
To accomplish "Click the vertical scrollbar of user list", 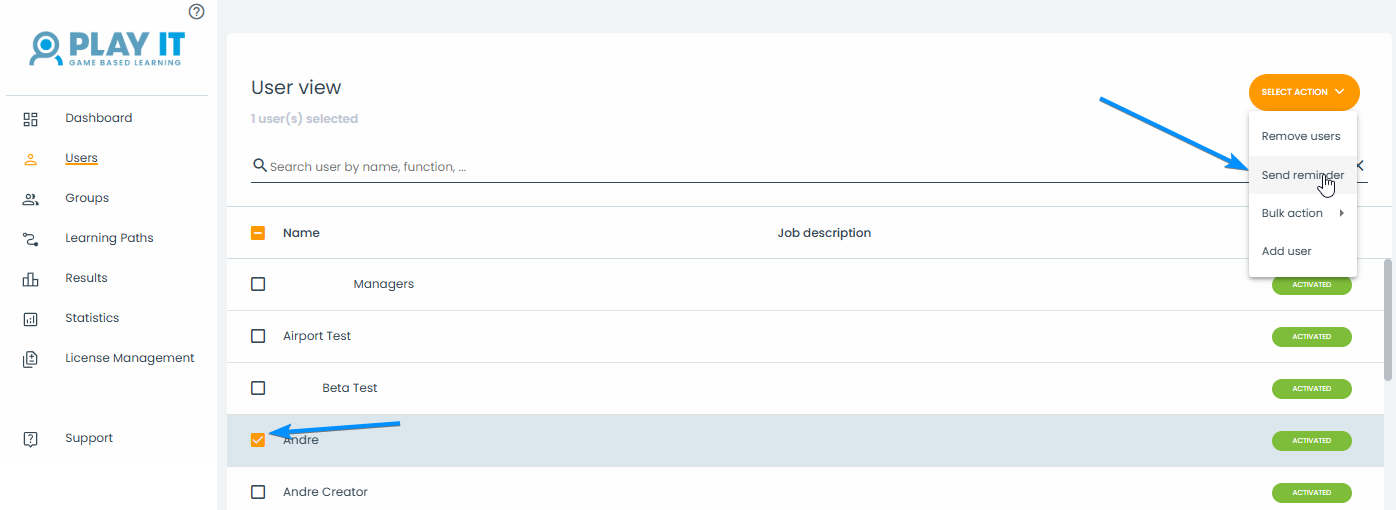I will [1387, 320].
